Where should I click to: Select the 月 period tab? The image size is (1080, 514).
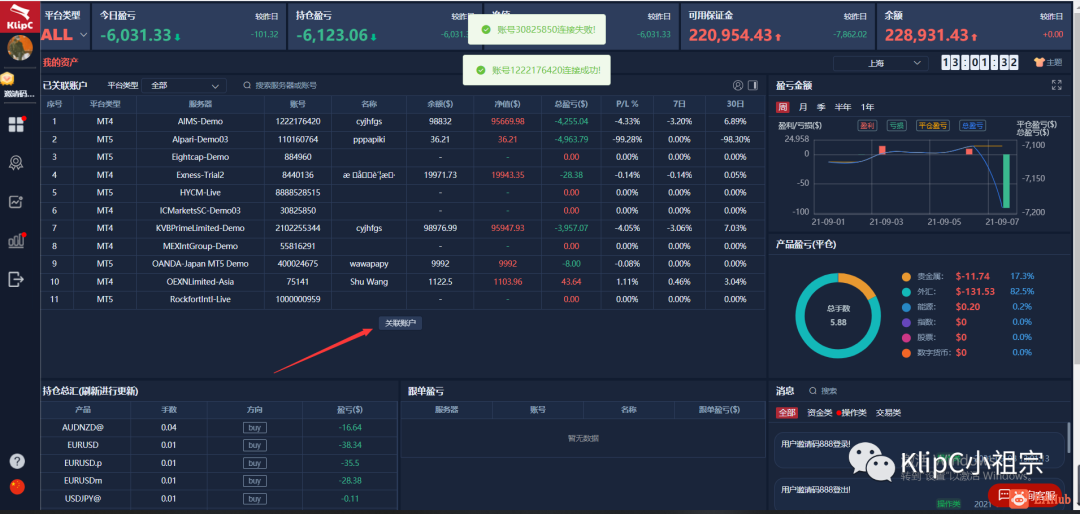pos(803,107)
